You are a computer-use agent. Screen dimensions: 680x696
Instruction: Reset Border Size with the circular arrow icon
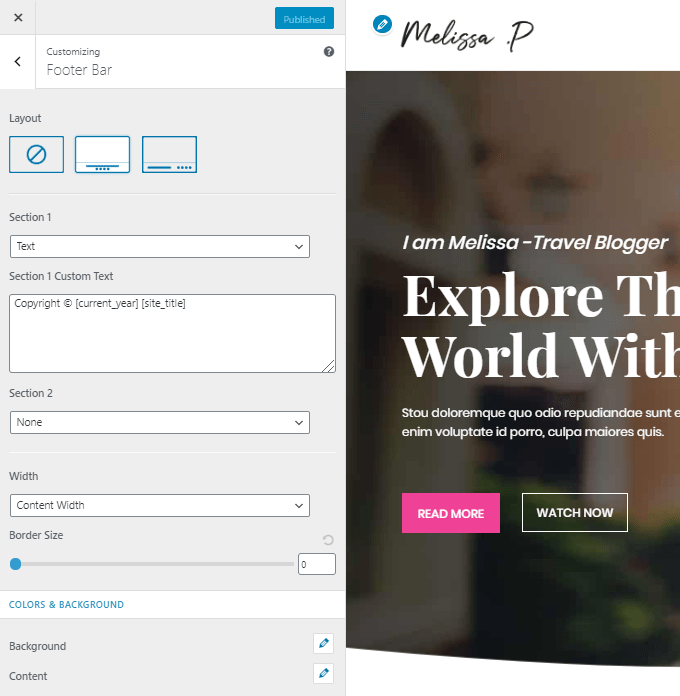coord(328,540)
